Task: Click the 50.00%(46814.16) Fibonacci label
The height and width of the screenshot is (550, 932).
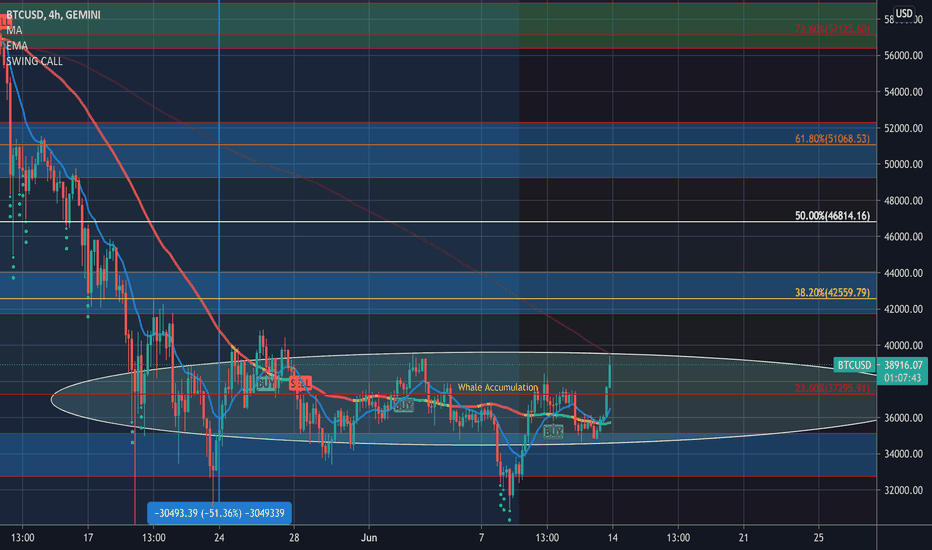Action: pos(832,215)
